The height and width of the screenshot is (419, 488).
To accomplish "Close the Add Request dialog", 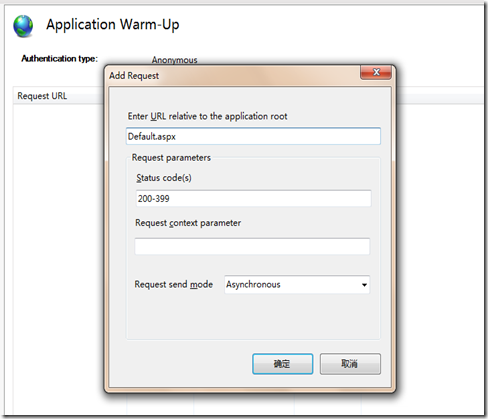I will (x=376, y=72).
